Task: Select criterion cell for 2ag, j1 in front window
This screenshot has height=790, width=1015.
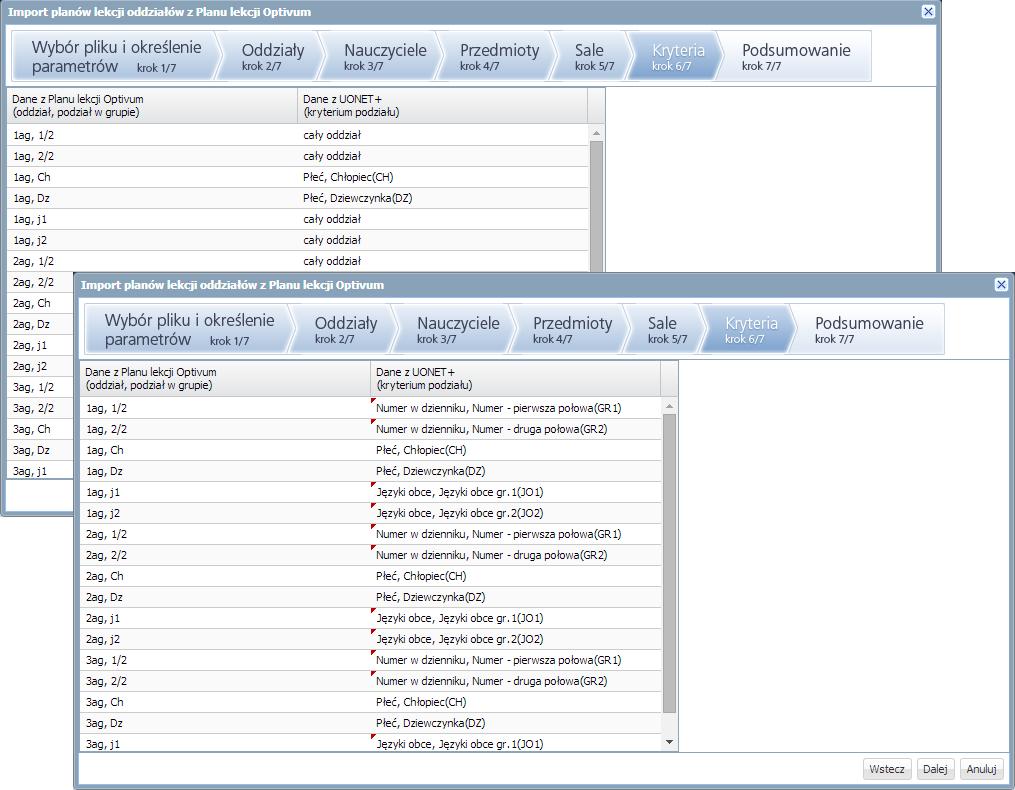Action: pos(515,618)
